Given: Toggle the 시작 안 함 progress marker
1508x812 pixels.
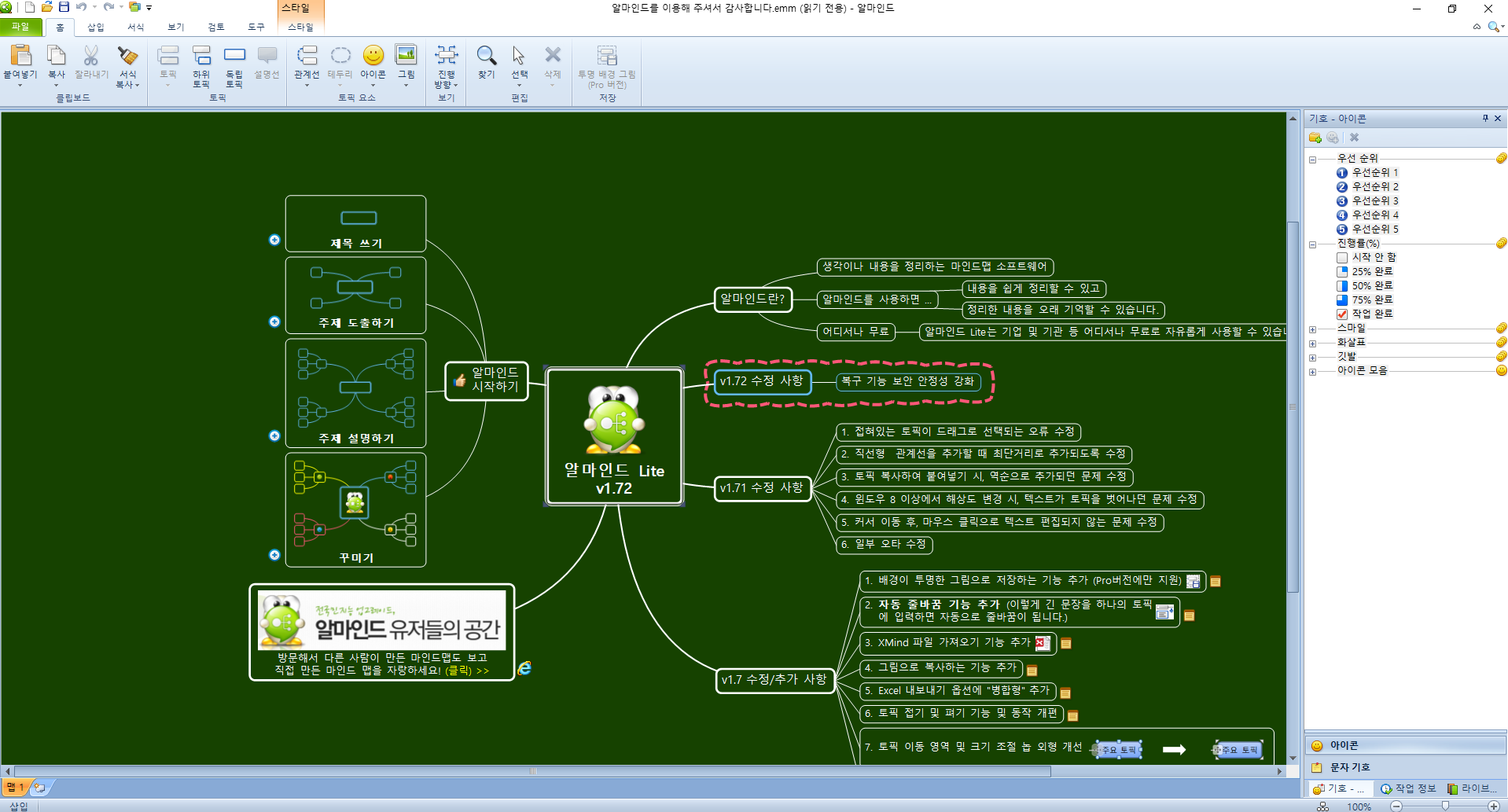Looking at the screenshot, I should 1342,258.
